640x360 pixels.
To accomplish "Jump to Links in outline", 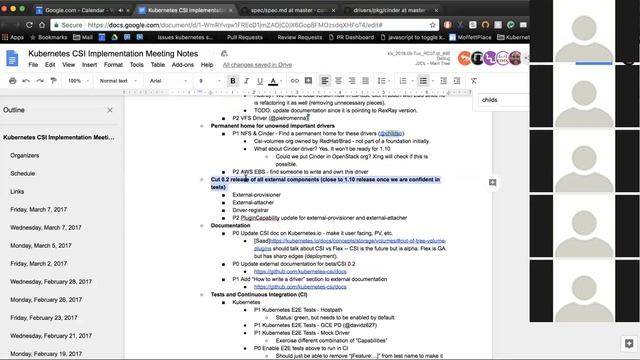I will coord(17,191).
